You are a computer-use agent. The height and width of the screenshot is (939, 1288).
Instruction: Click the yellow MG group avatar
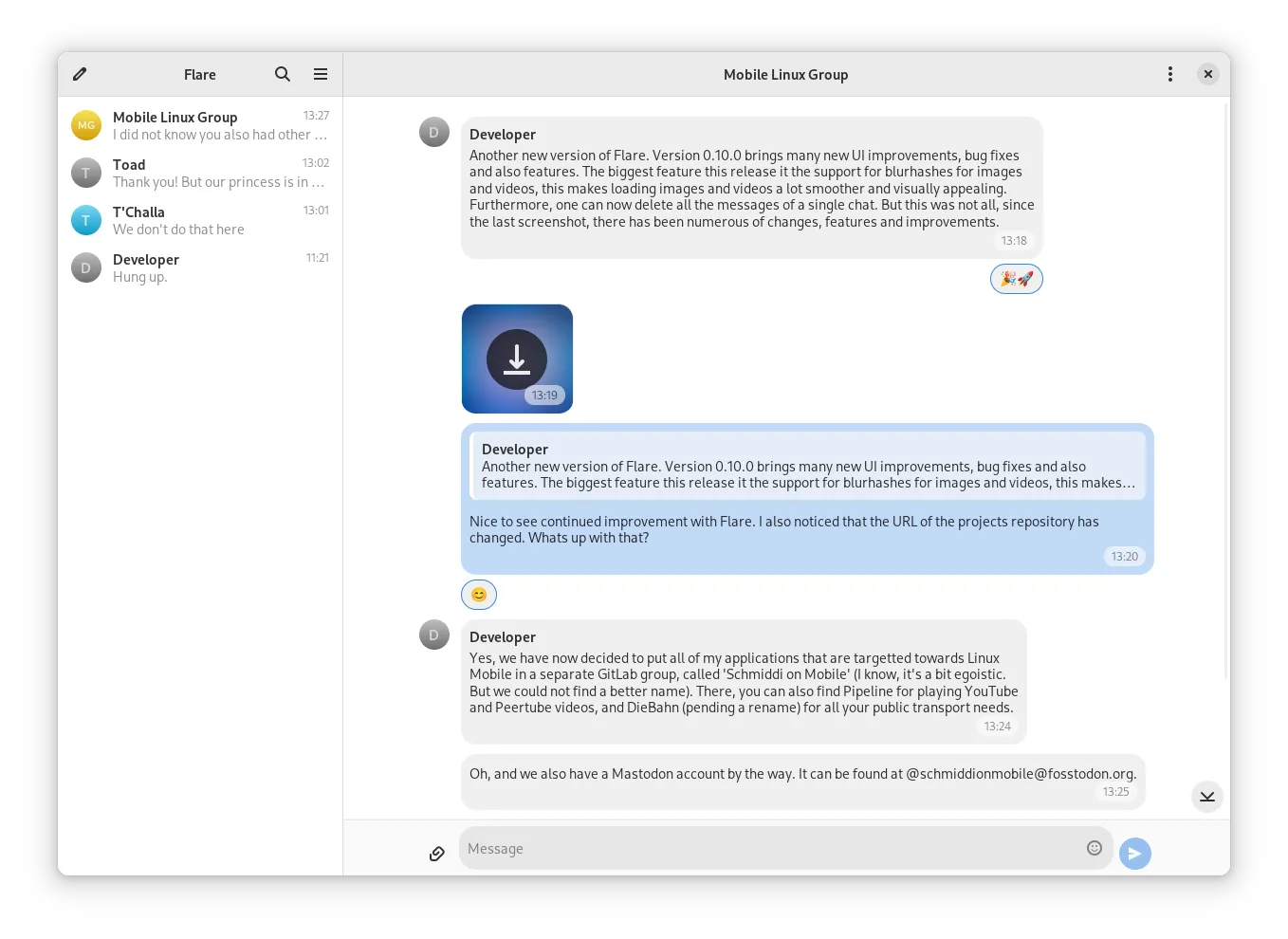pyautogui.click(x=86, y=125)
